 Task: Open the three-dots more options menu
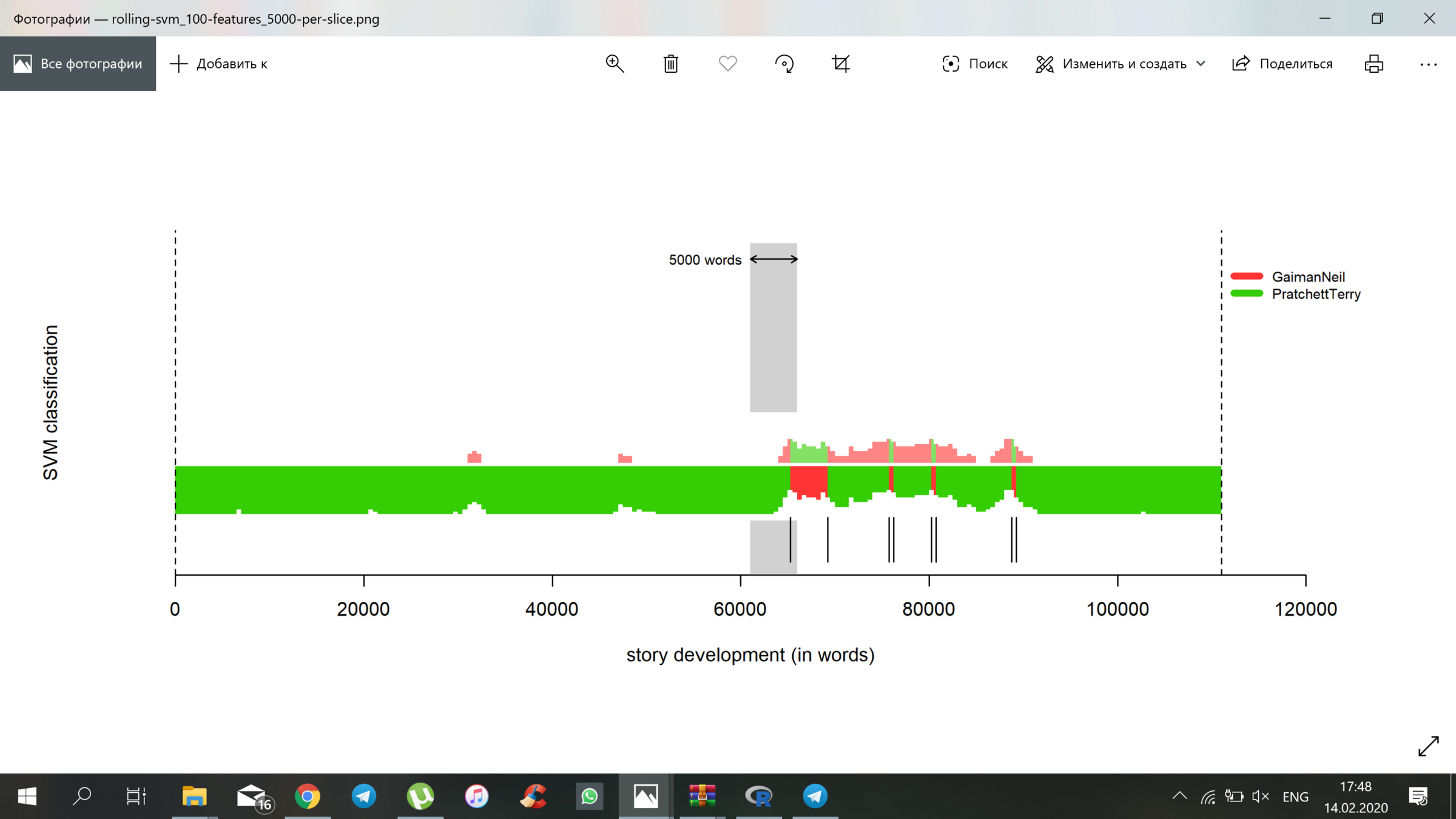point(1428,64)
